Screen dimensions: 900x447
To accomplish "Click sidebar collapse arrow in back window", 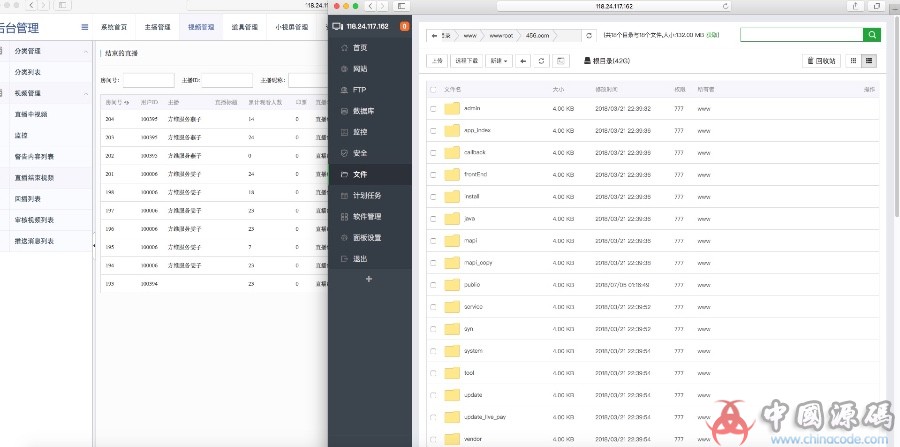I will (94, 246).
